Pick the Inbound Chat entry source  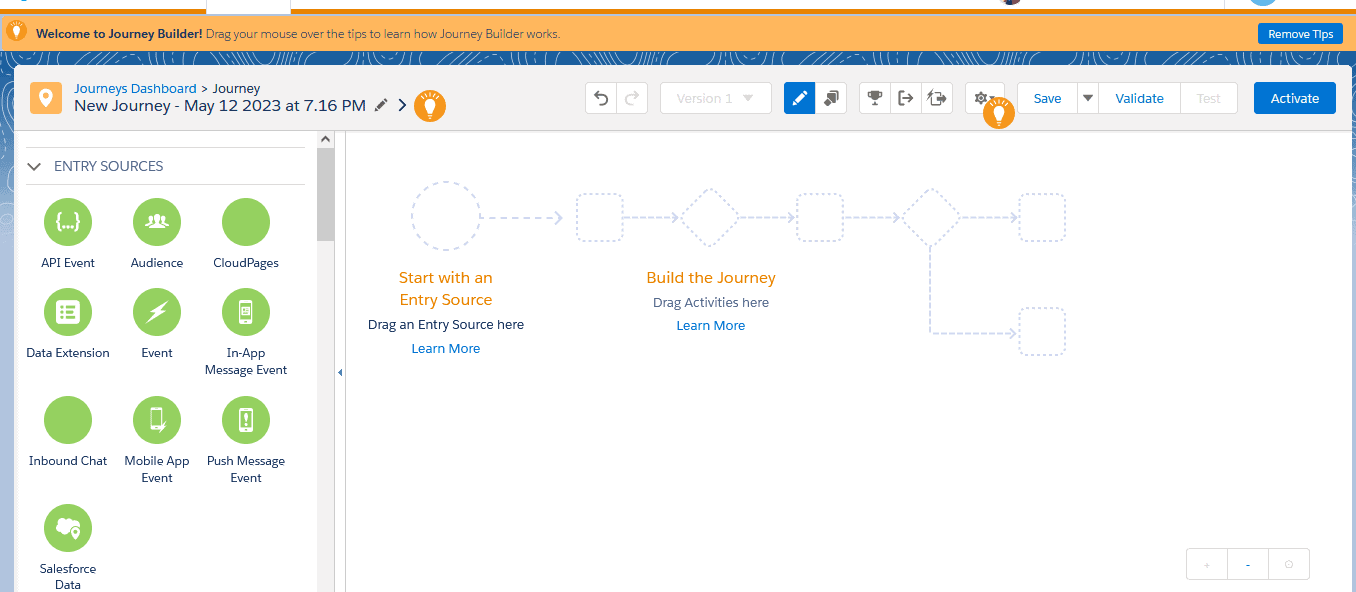[67, 419]
